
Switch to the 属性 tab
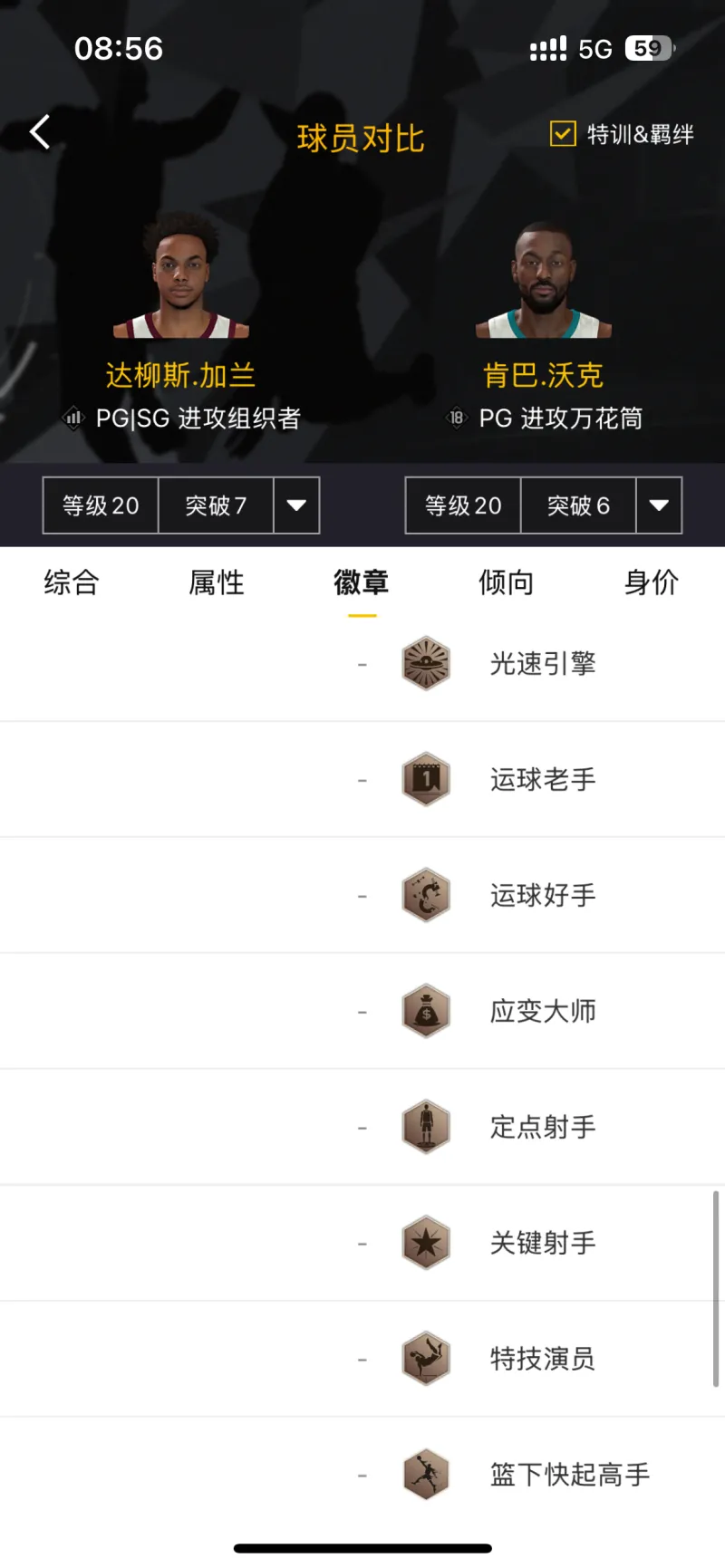[x=217, y=582]
